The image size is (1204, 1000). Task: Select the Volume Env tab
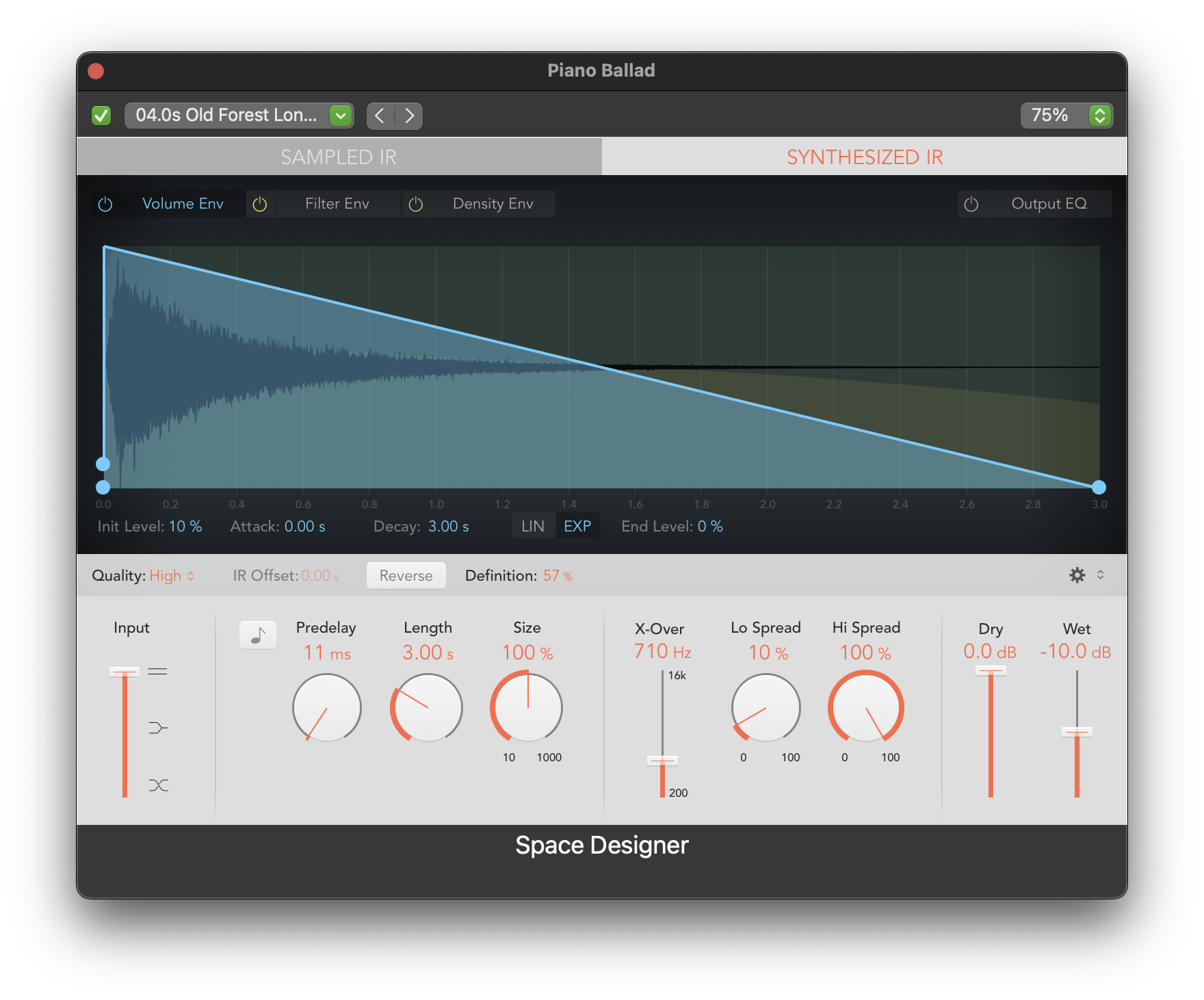[183, 204]
